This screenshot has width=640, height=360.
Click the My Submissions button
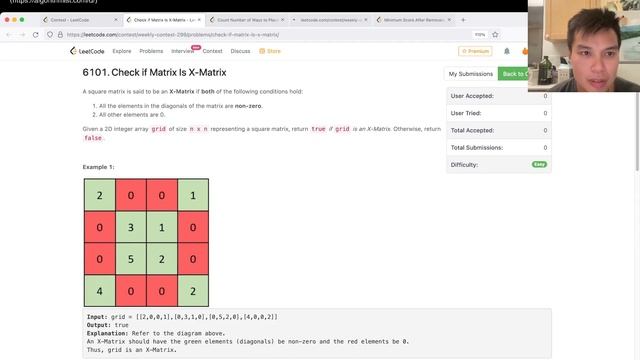[x=471, y=74]
